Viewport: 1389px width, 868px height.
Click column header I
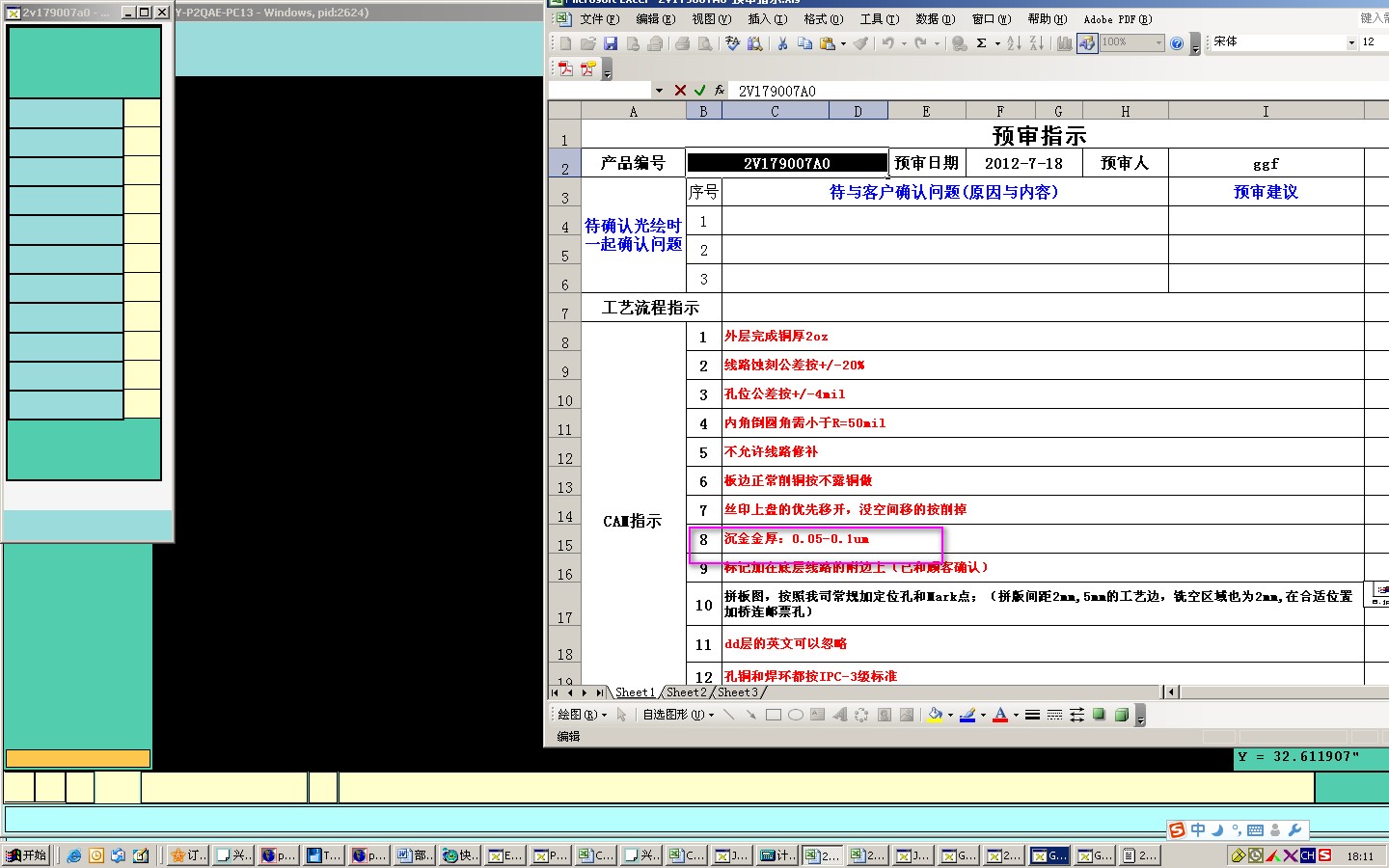coord(1266,111)
